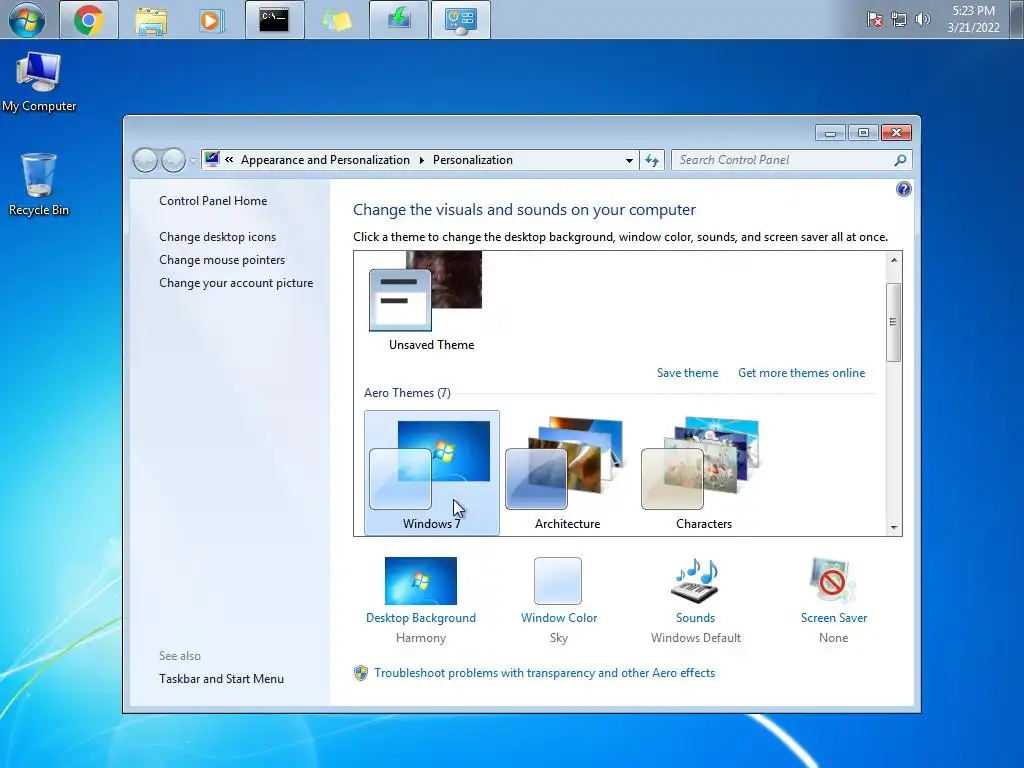Apply the Architecture theme
The height and width of the screenshot is (768, 1024).
(x=568, y=473)
